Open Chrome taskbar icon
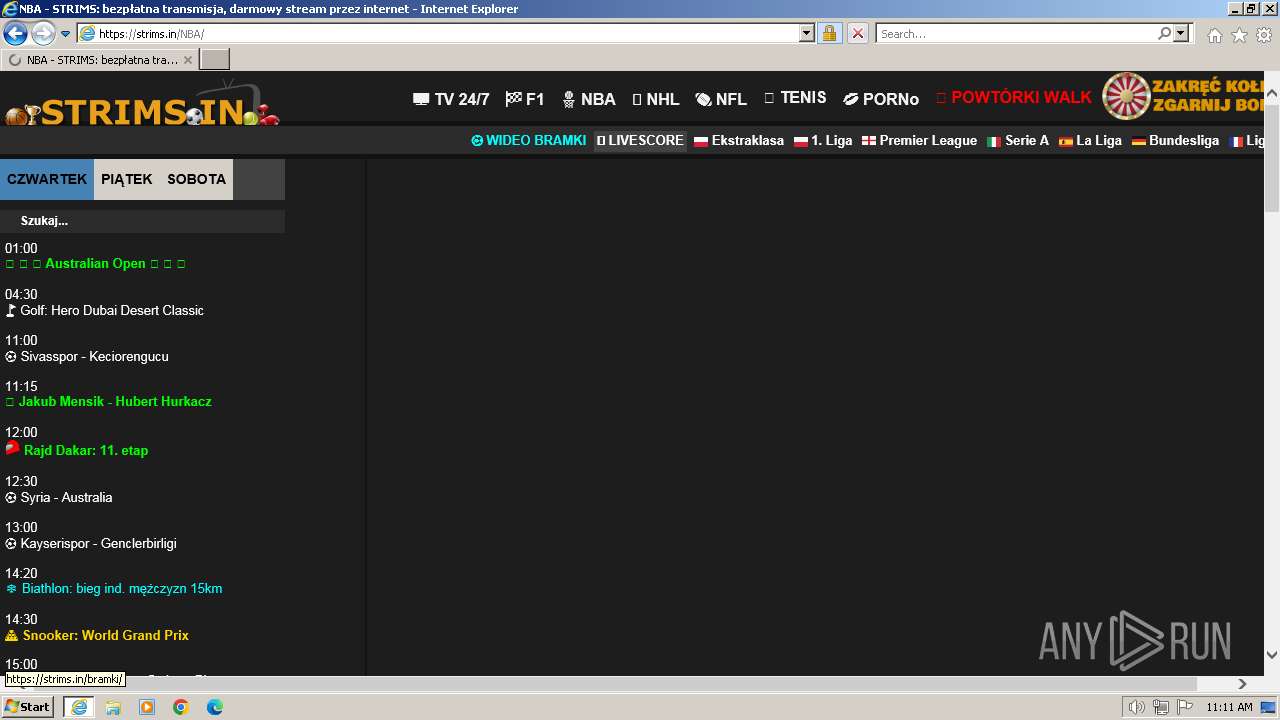 tap(181, 707)
